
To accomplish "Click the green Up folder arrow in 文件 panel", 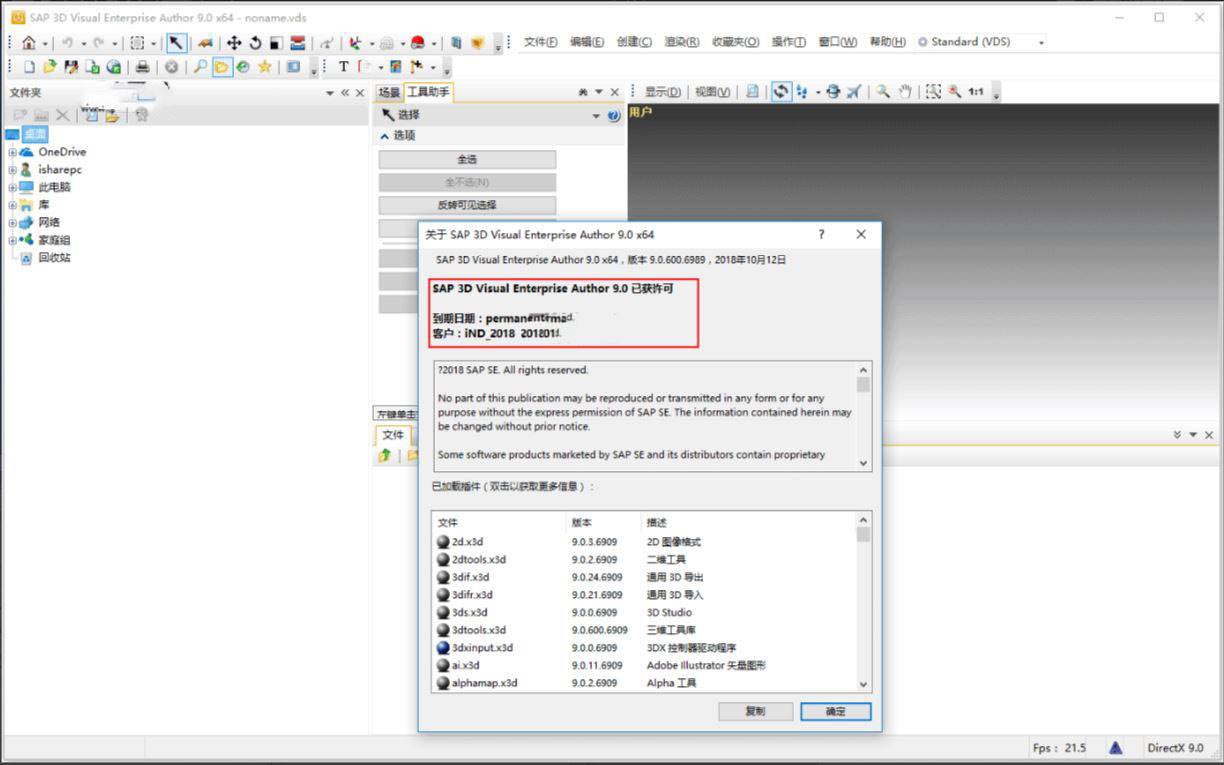I will [x=385, y=456].
